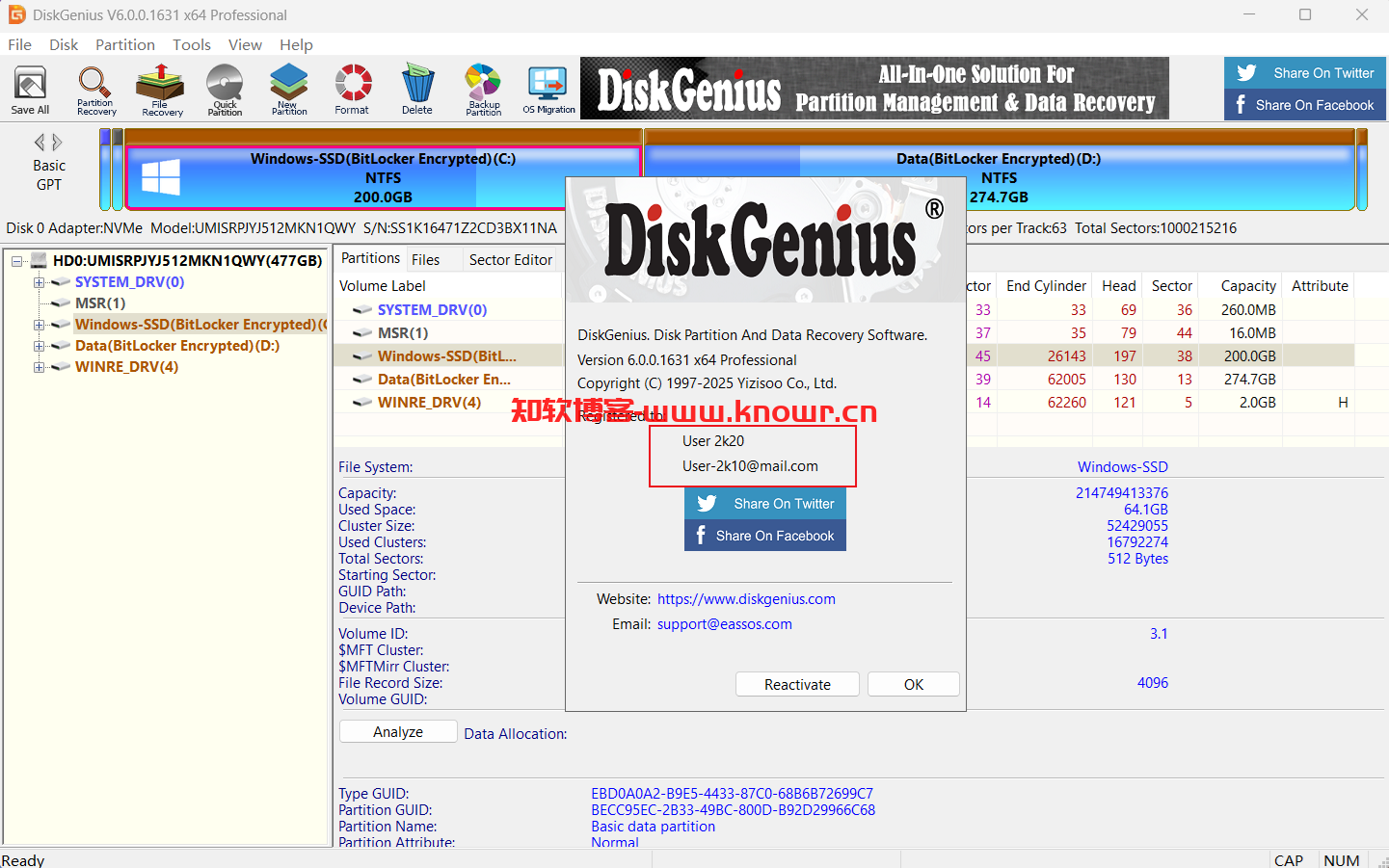Image resolution: width=1389 pixels, height=868 pixels.
Task: Open the File menu
Action: [x=19, y=44]
